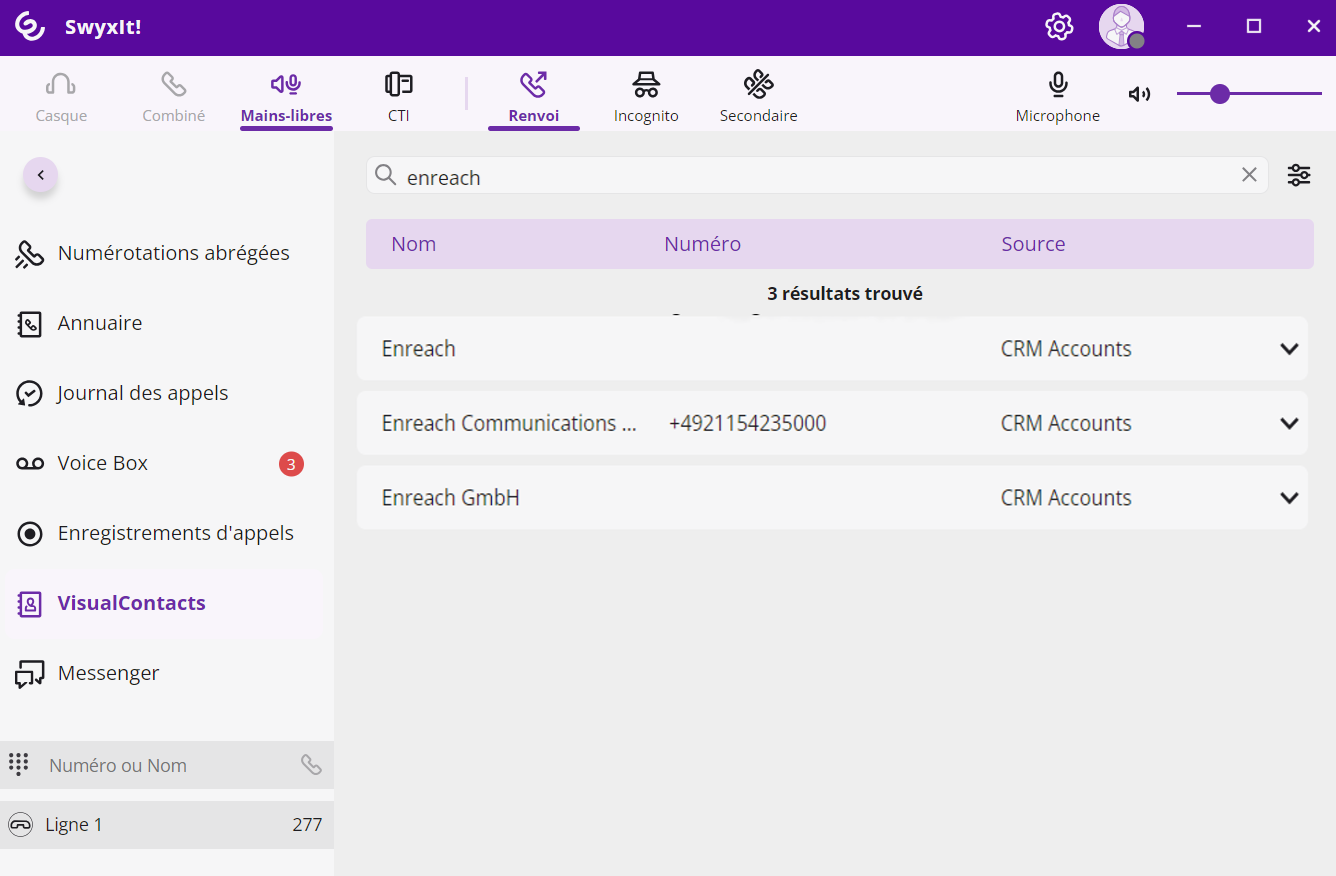This screenshot has height=876, width=1336.
Task: Click 3 résultats trouvé text
Action: coord(845,294)
